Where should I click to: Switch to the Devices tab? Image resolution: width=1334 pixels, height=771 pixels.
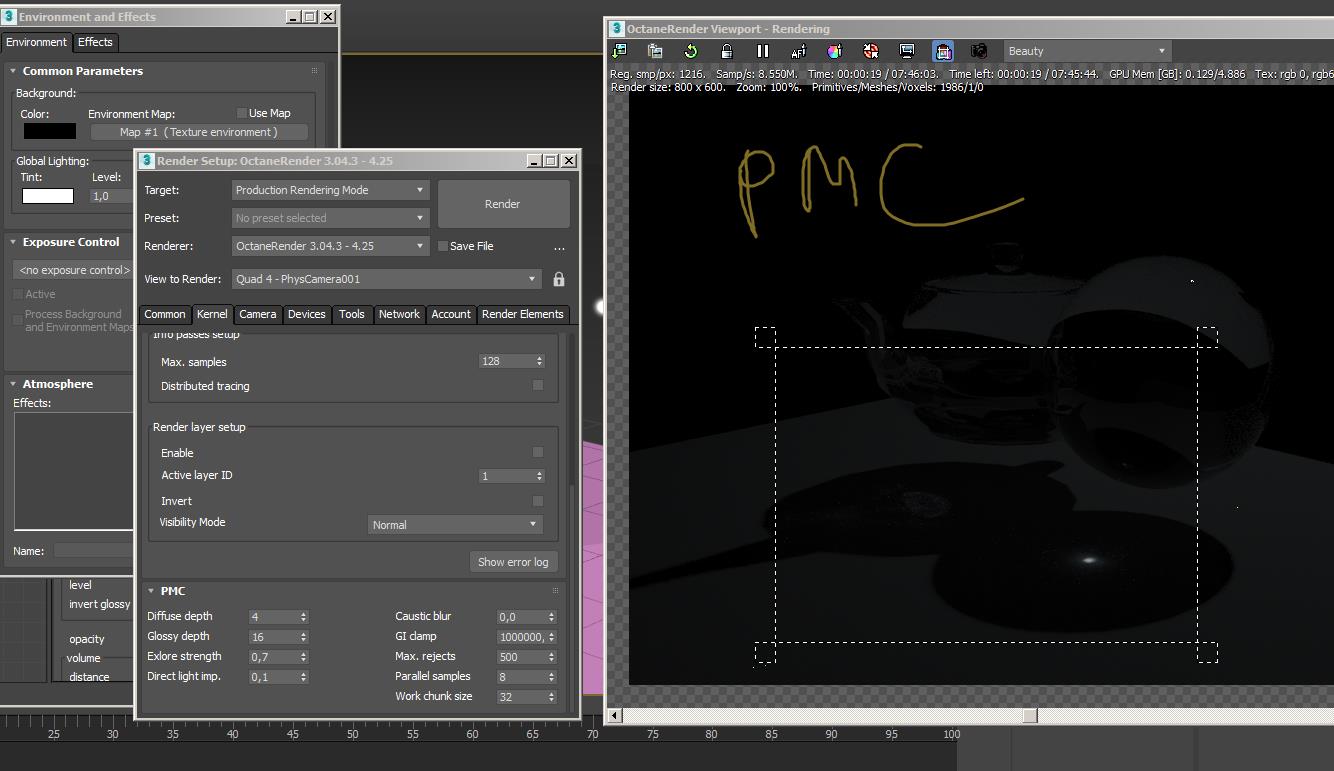[307, 314]
